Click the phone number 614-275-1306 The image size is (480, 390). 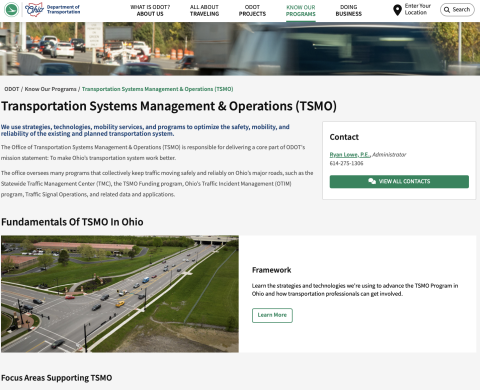346,163
